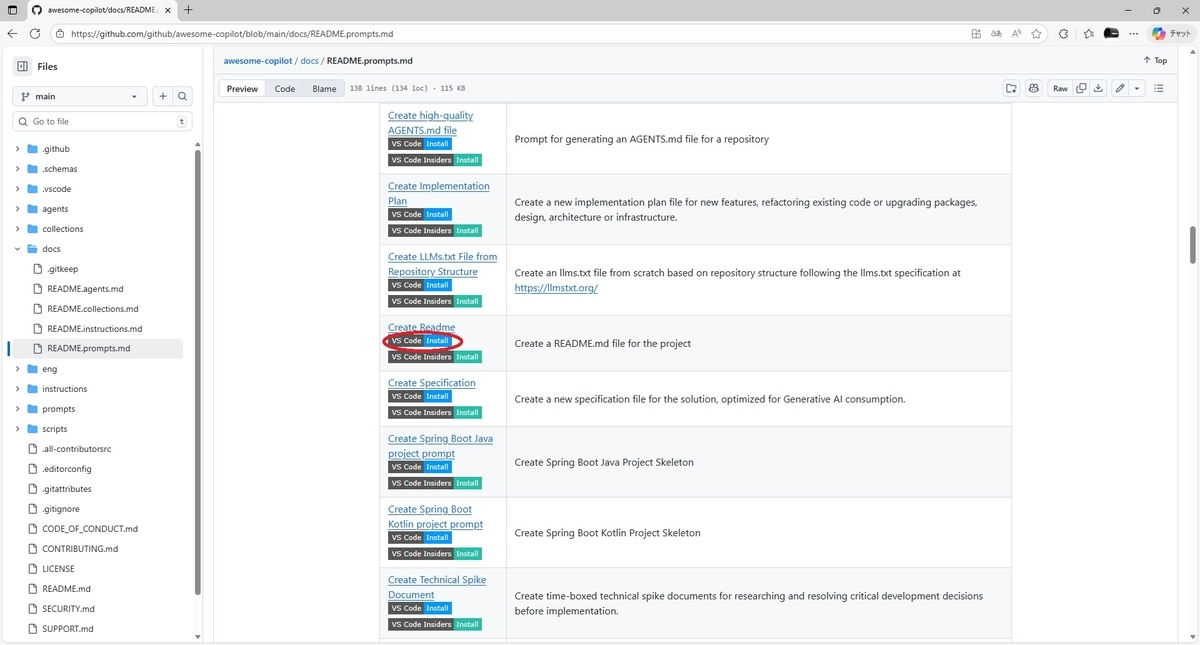This screenshot has height=645, width=1200.
Task: Open the split screen apps icon
Action: pos(976,33)
